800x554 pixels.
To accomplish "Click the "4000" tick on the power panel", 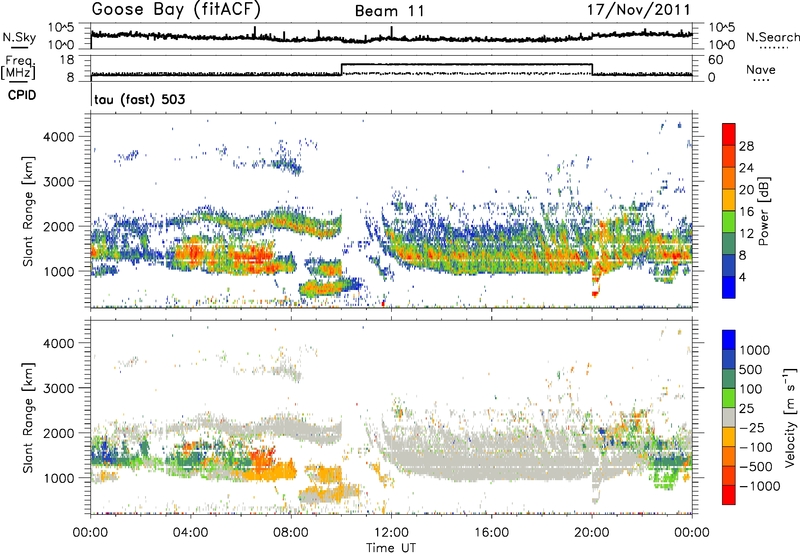I will pos(58,137).
